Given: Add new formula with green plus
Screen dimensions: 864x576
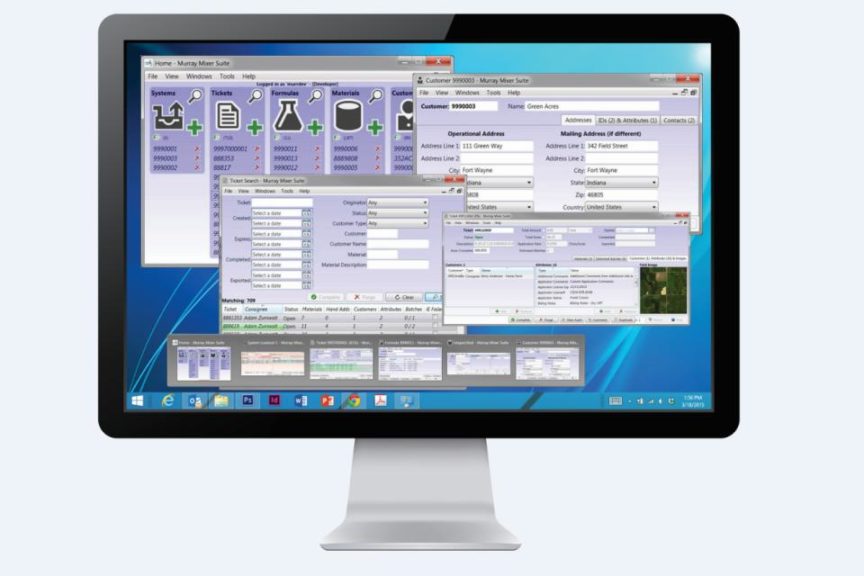Looking at the screenshot, I should 315,127.
